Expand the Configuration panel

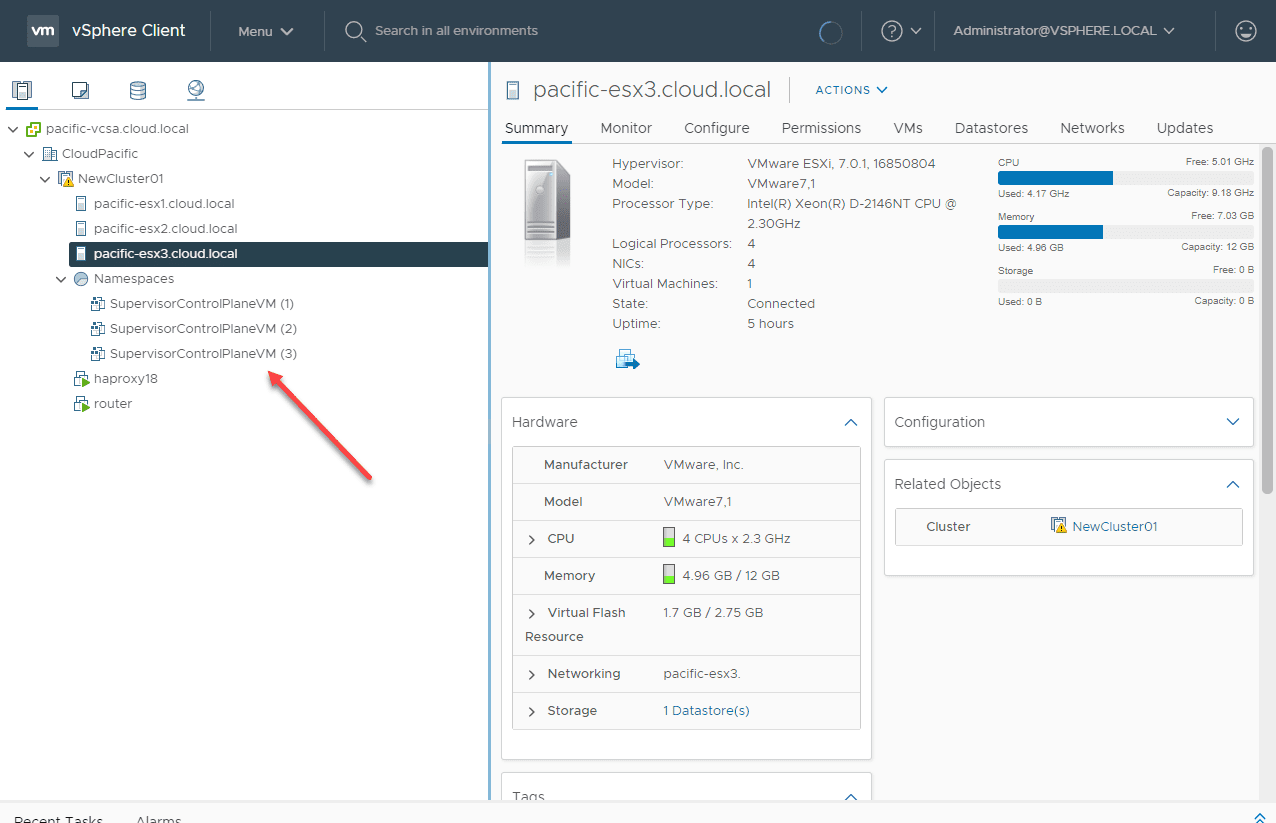point(1232,422)
